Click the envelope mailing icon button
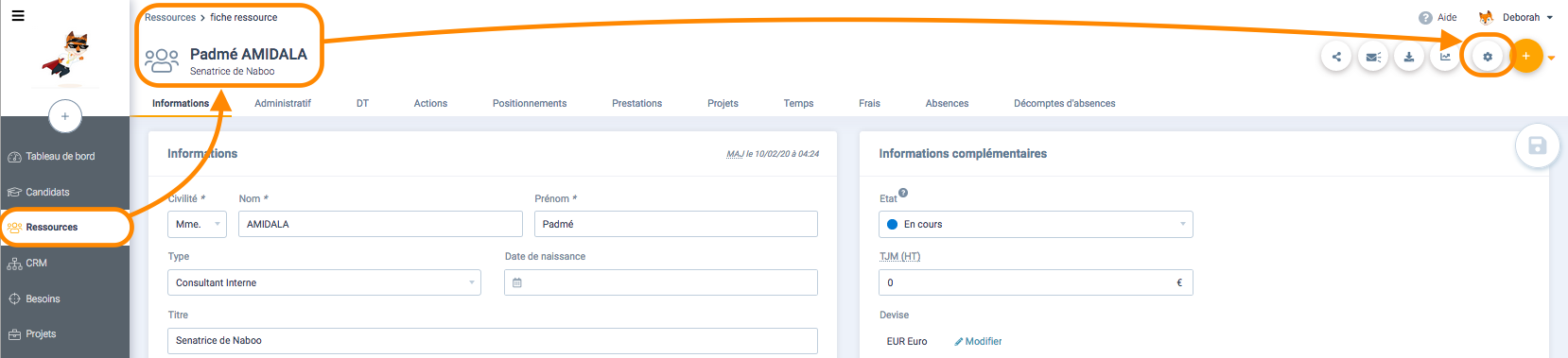 tap(1373, 57)
